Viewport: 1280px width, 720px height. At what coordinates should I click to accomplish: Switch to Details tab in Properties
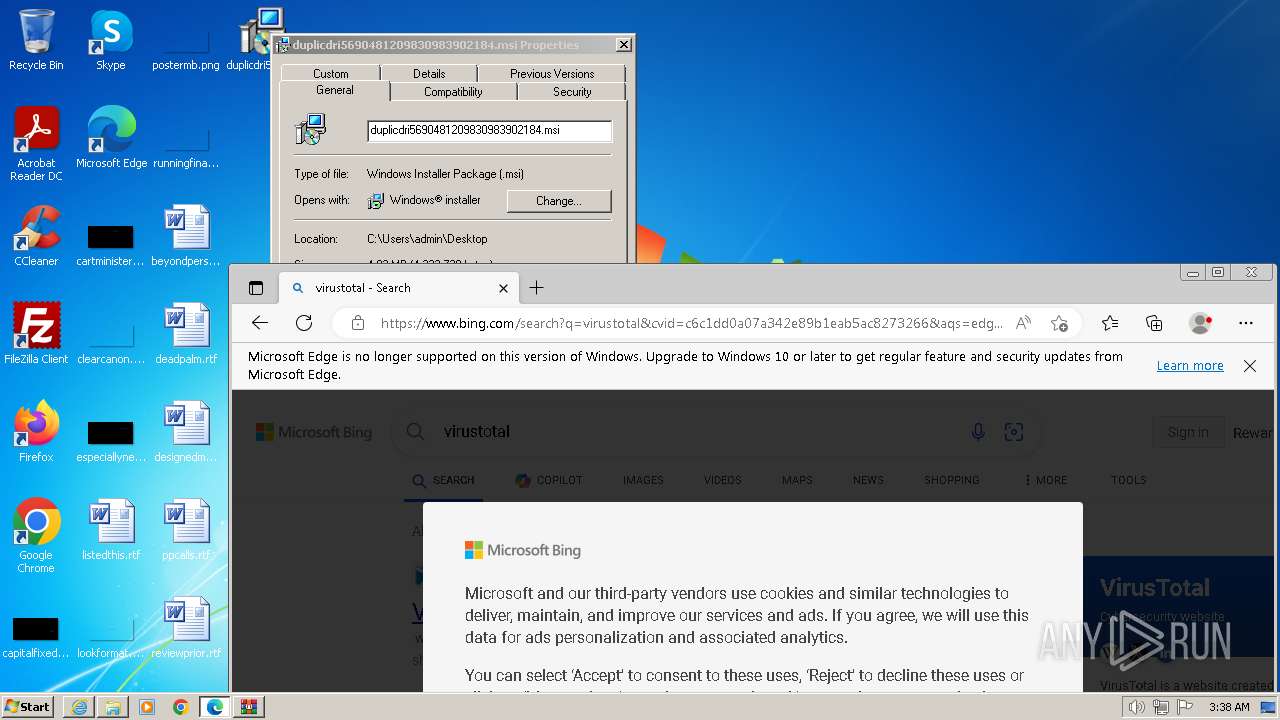pos(429,73)
